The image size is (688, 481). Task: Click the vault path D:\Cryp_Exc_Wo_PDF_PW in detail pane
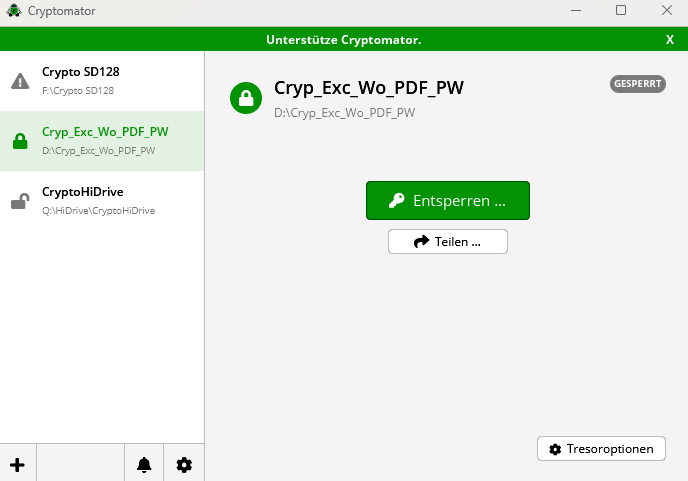tap(344, 113)
